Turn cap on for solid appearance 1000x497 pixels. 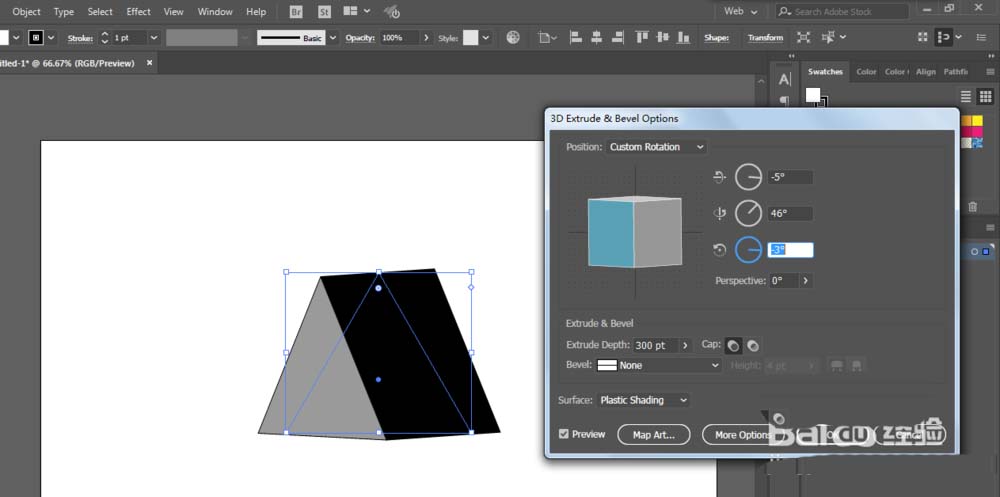[x=733, y=345]
